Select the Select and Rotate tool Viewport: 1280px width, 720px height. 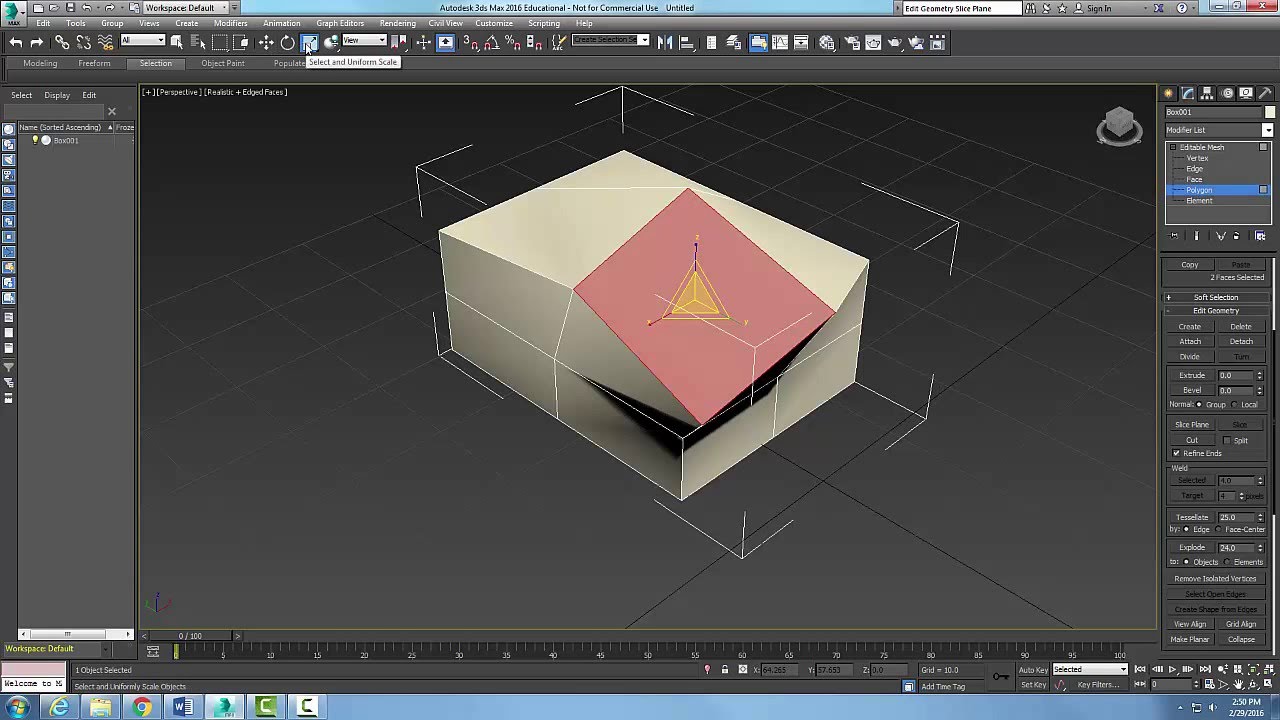(288, 42)
